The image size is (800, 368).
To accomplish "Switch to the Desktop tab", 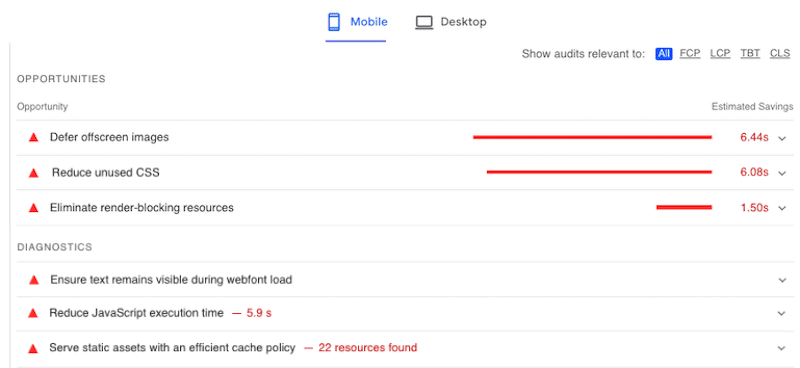I will (451, 22).
